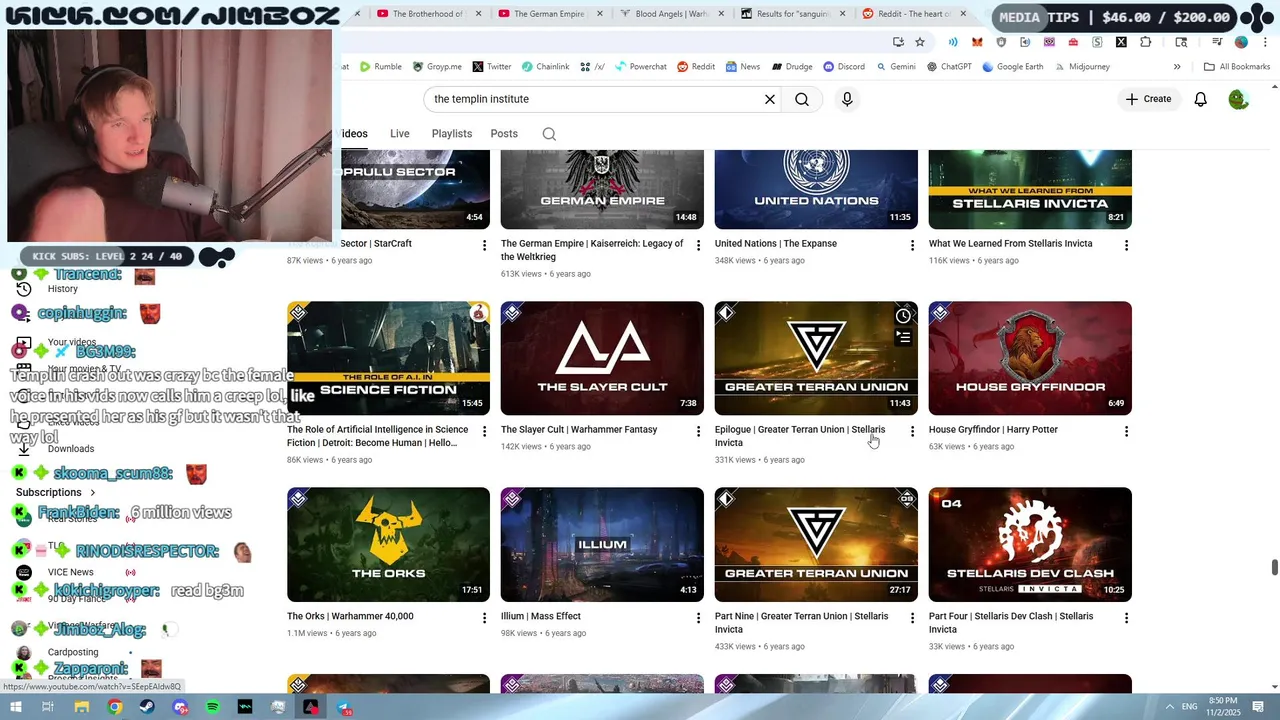
Task: Launch Steam from the taskbar
Action: tap(147, 707)
